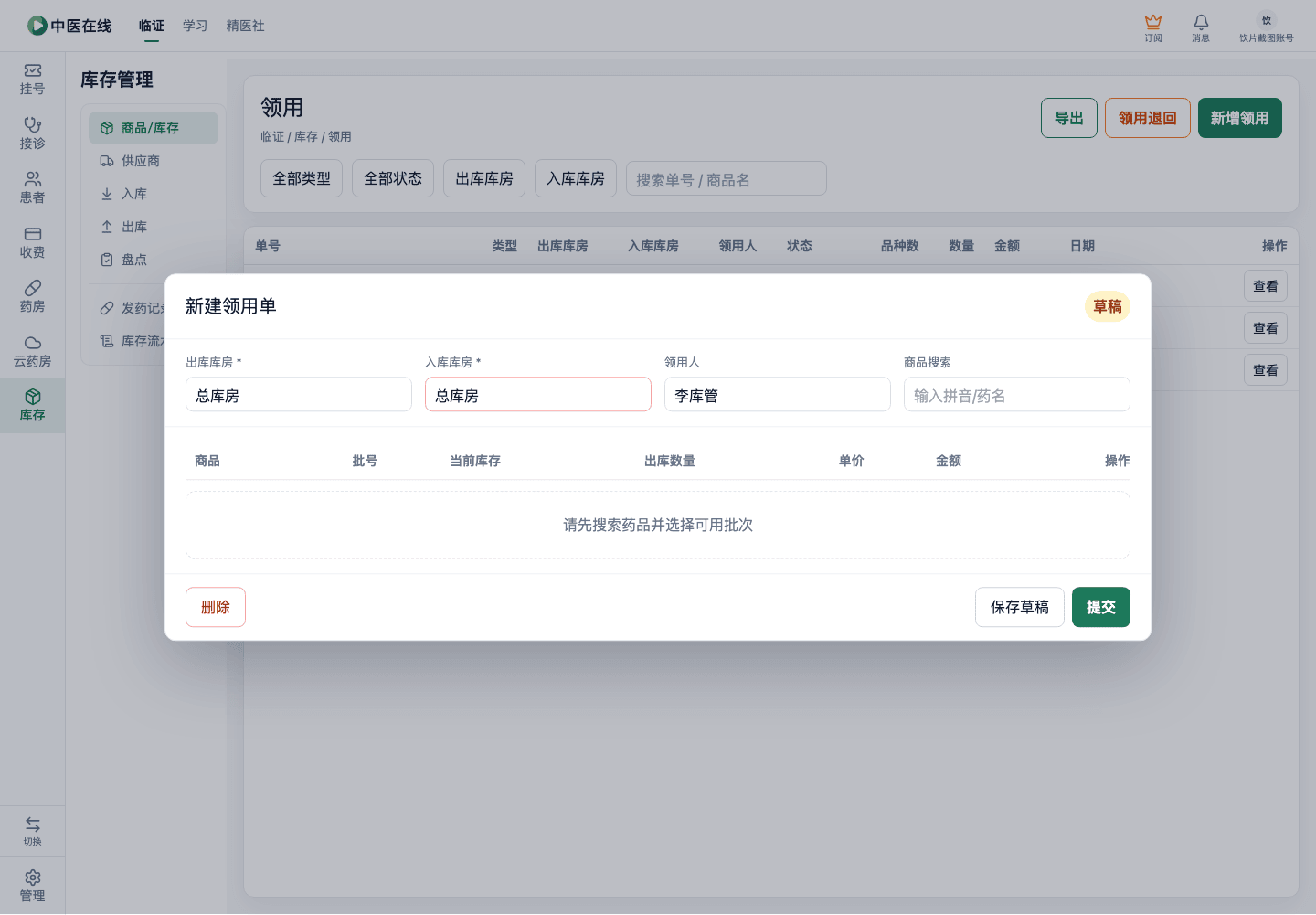This screenshot has height=915, width=1316.
Task: Open the 入库库房 filter dropdown
Action: (576, 178)
